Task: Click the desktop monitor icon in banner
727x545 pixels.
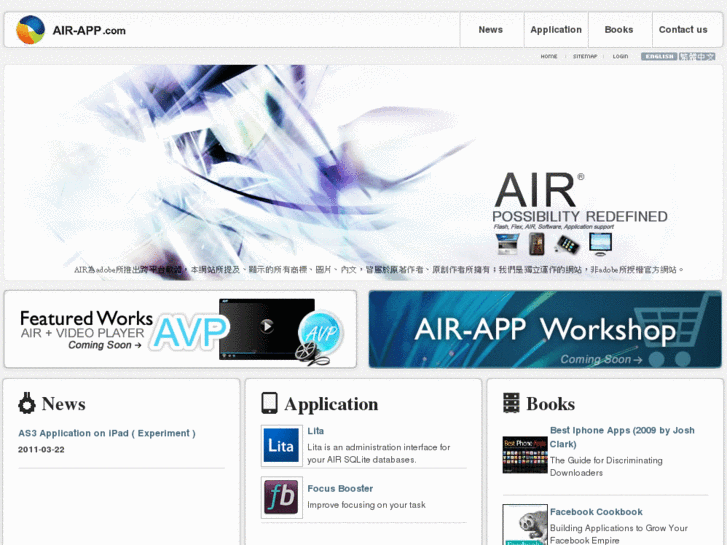Action: [x=600, y=244]
